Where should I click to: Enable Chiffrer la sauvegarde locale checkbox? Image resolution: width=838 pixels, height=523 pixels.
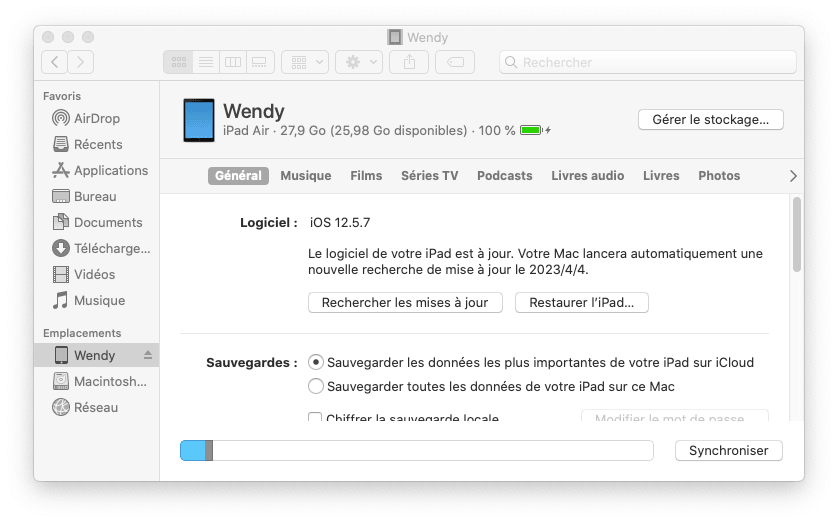[x=316, y=418]
